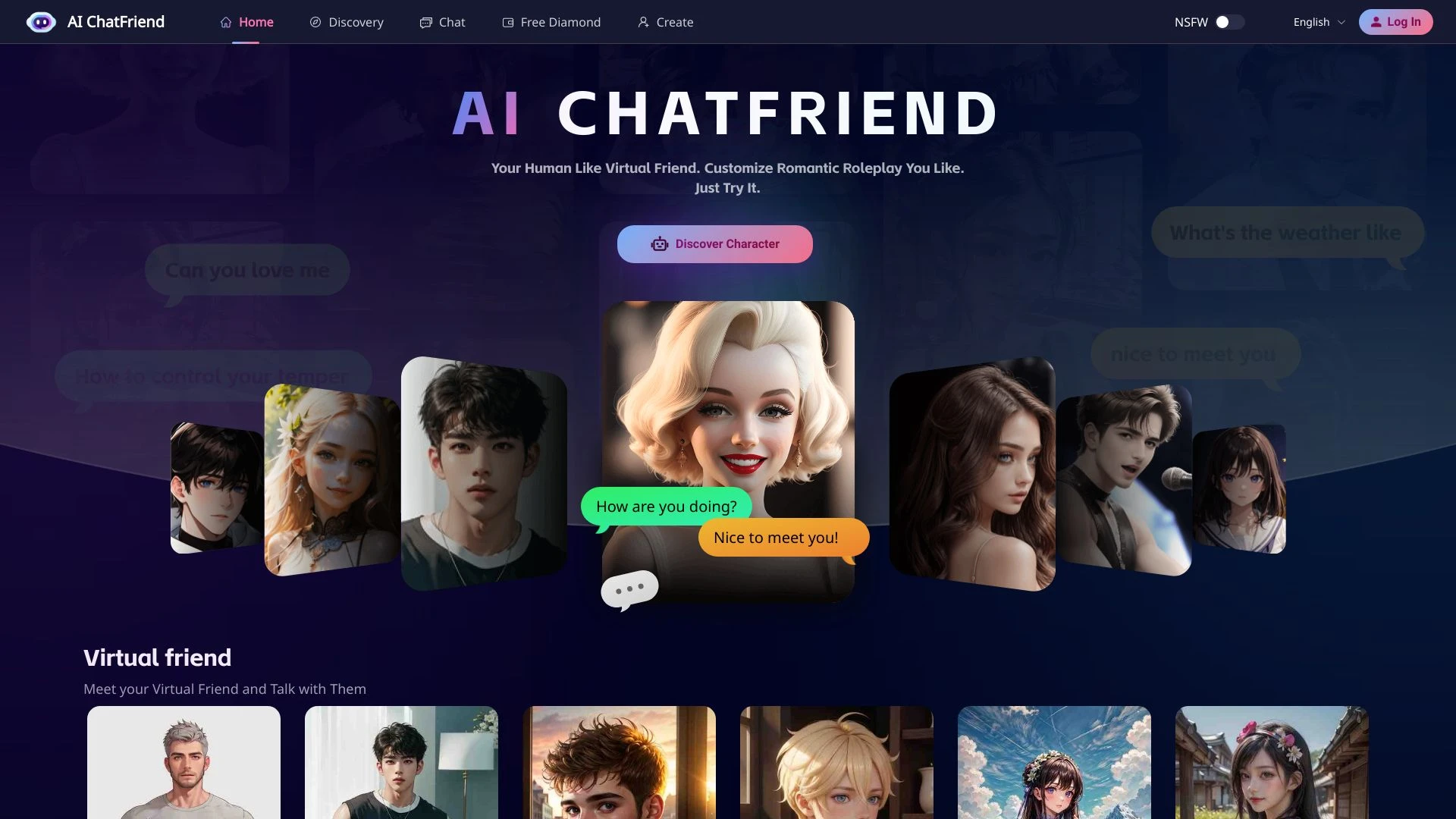Click the Discover Character button
This screenshot has height=819, width=1456.
715,243
